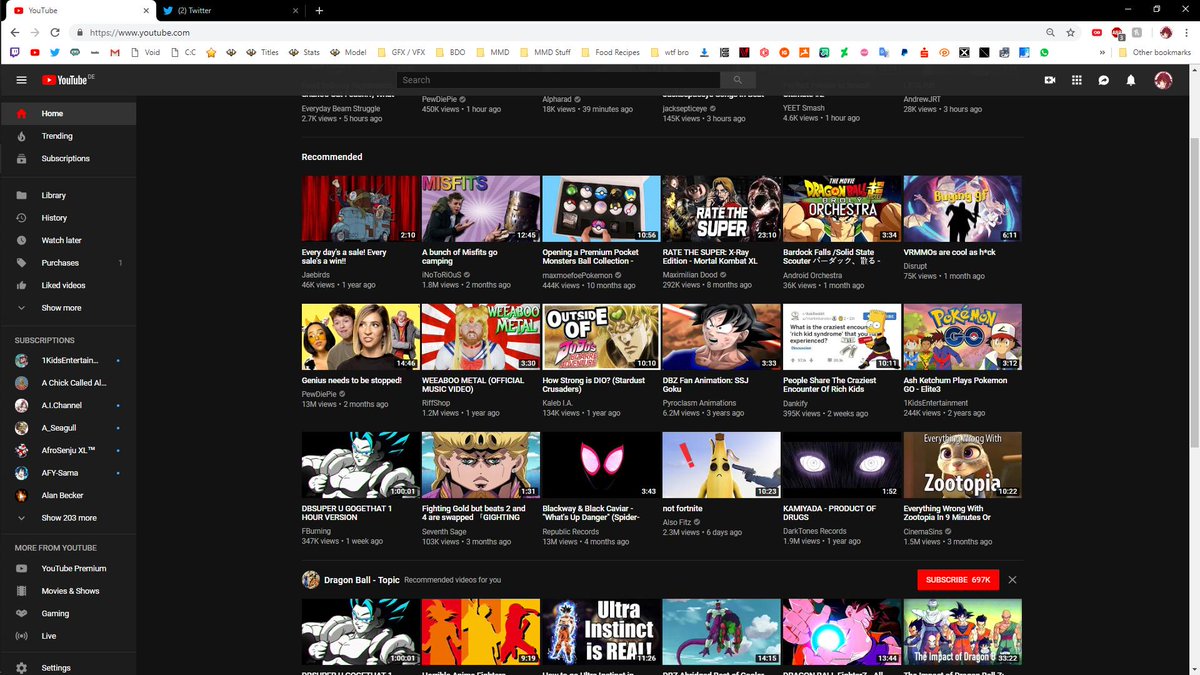Image resolution: width=1200 pixels, height=675 pixels.
Task: Open the Food Recipes bookmark folder
Action: [x=610, y=52]
